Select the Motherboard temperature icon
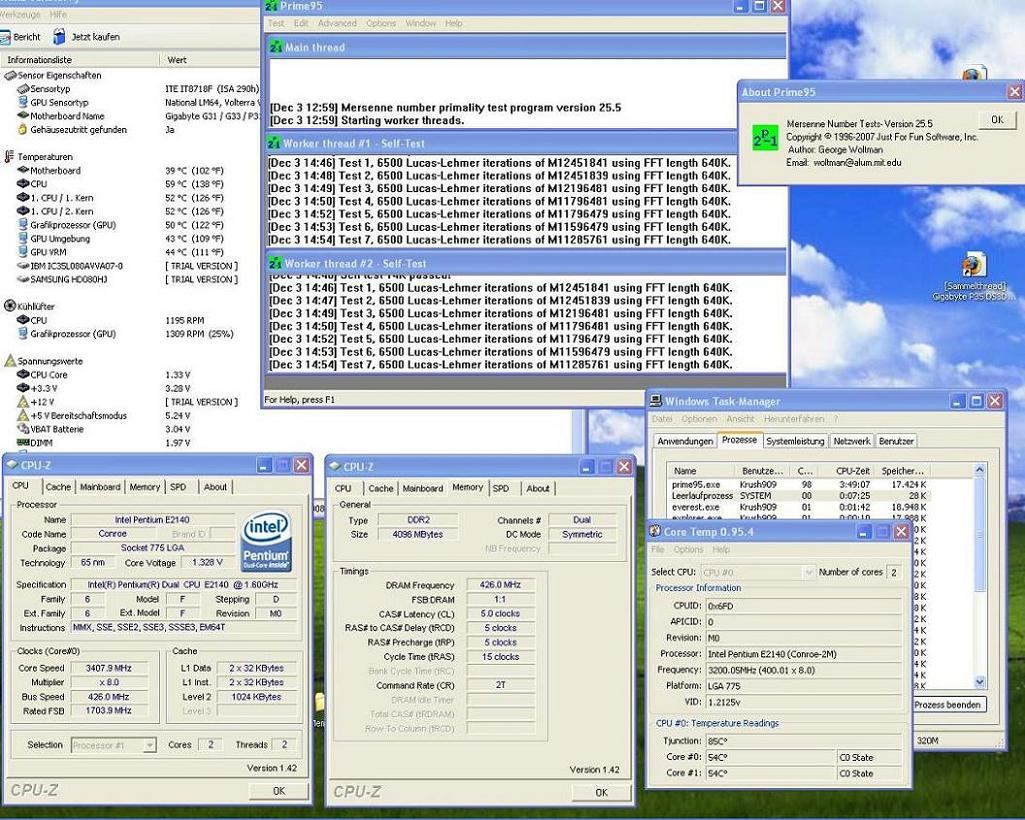 23,170
